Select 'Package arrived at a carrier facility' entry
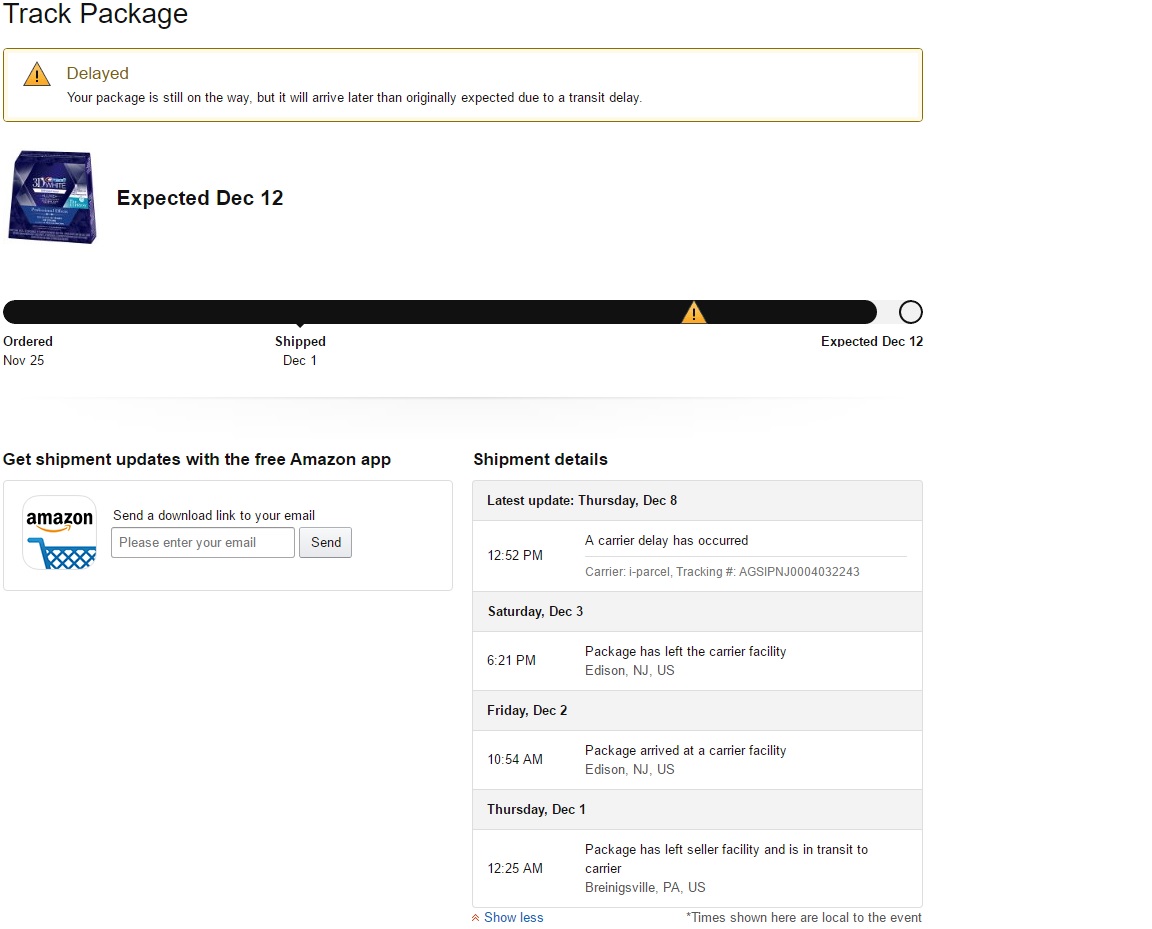Screen dimensions: 1152x929 tap(685, 751)
